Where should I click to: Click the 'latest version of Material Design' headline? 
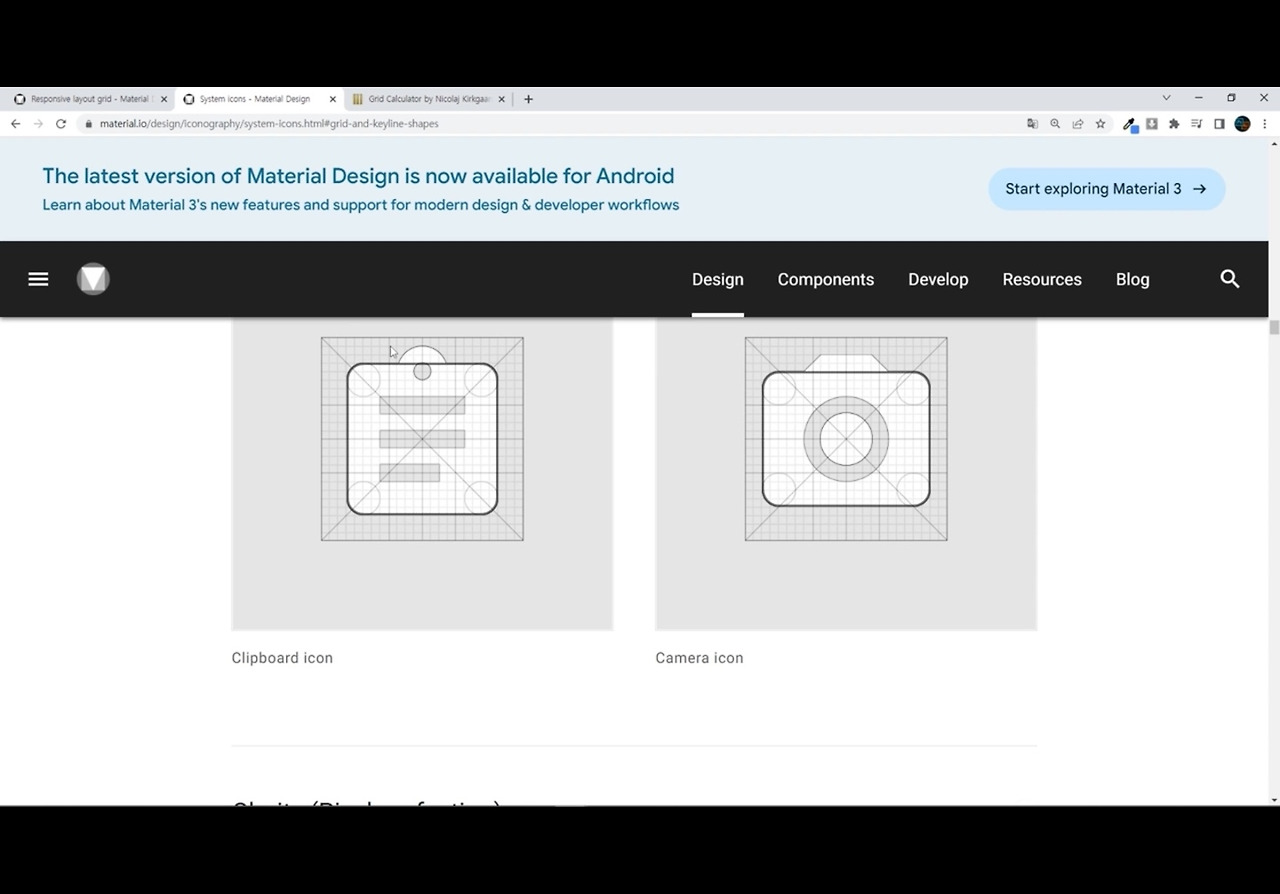(358, 176)
